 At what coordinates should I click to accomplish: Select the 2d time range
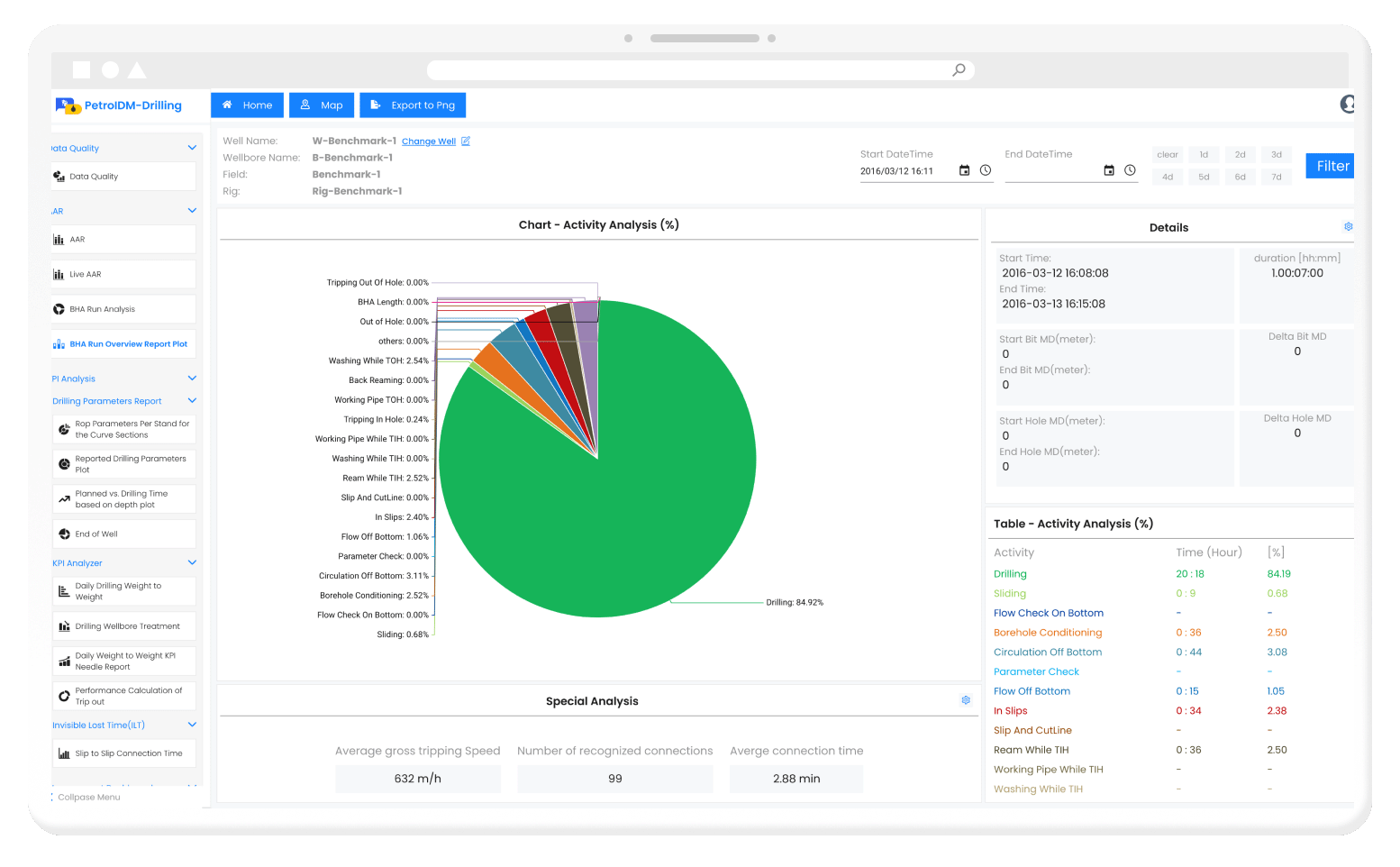click(x=1240, y=155)
